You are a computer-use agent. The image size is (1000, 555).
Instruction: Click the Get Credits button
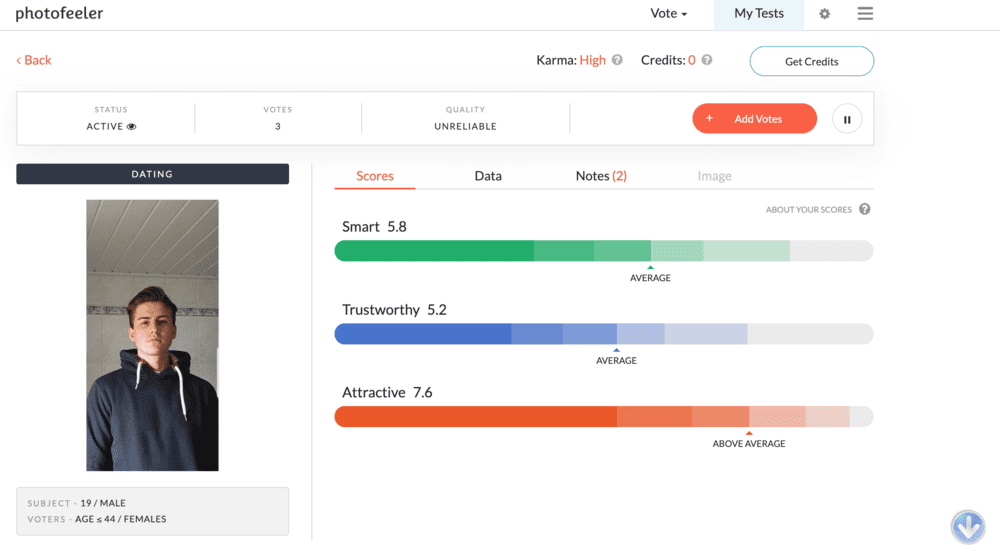point(811,61)
